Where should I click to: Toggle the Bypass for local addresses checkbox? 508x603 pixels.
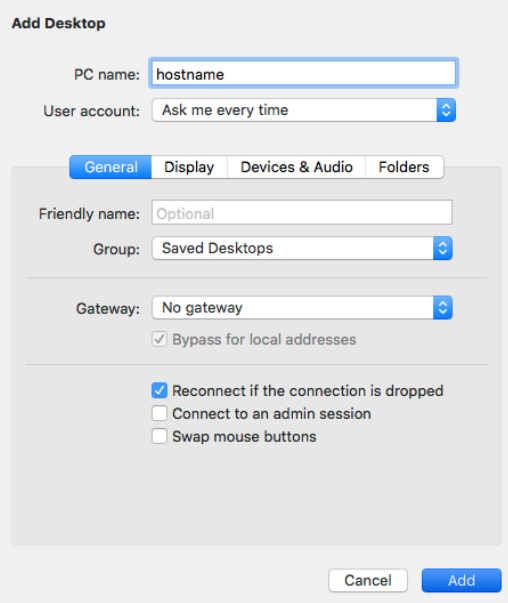[x=159, y=340]
